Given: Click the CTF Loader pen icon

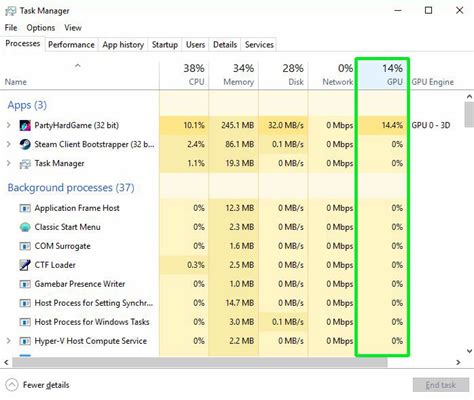Looking at the screenshot, I should (25, 265).
